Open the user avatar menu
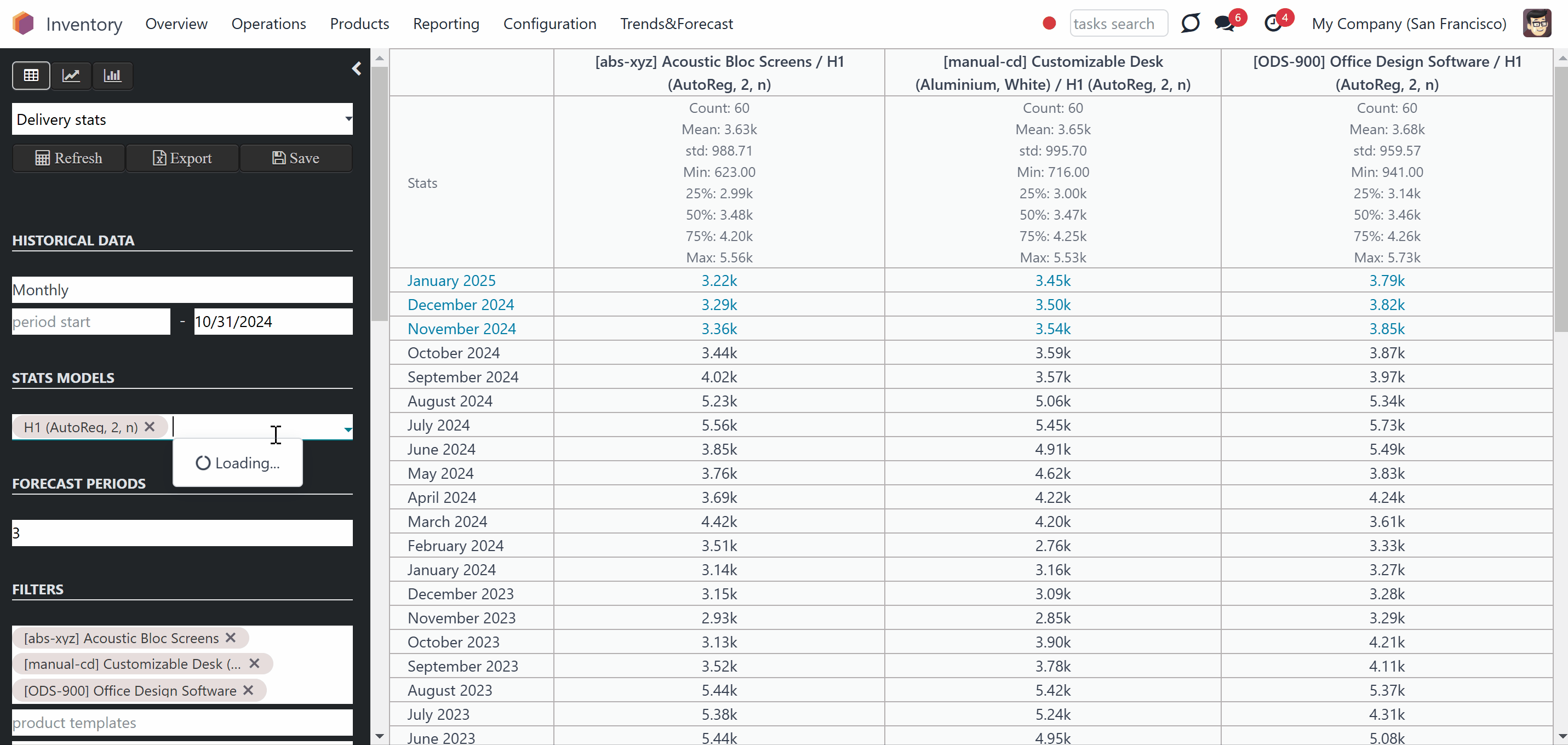The width and height of the screenshot is (1568, 745). (1536, 24)
